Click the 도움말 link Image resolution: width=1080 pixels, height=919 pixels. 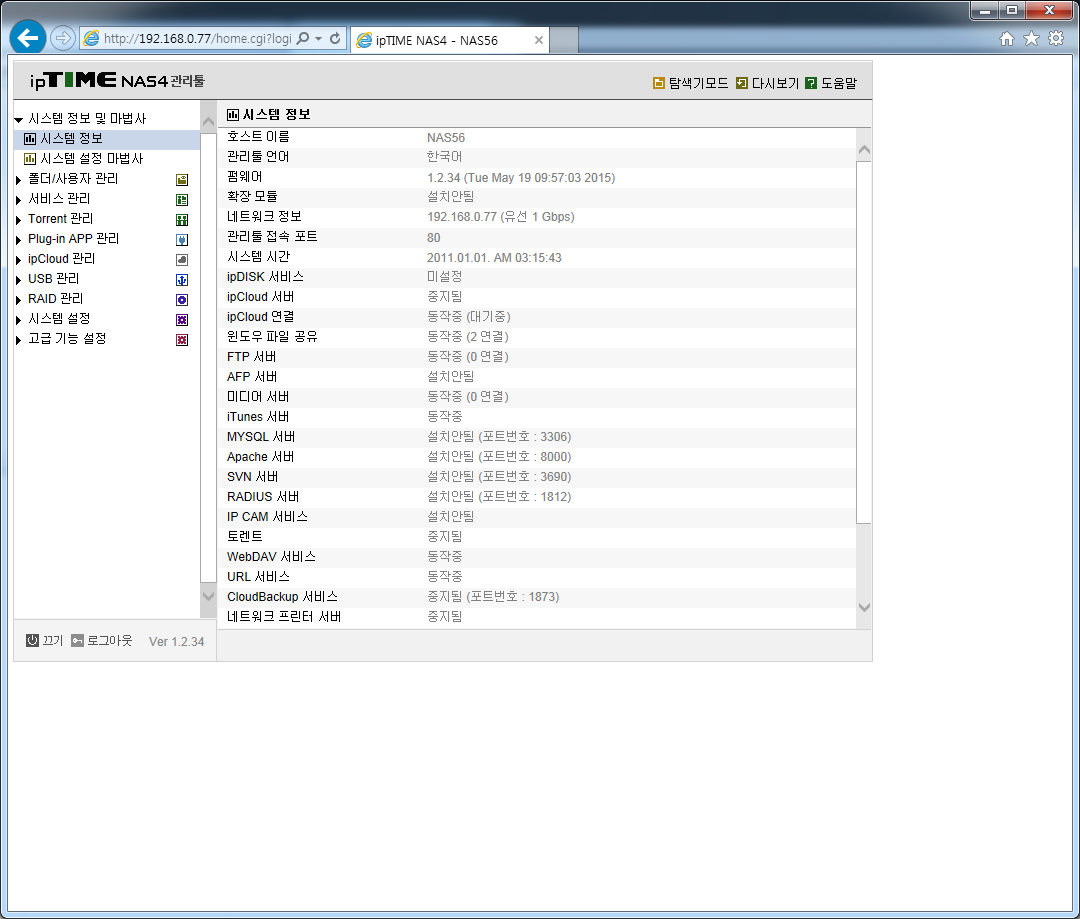point(839,83)
